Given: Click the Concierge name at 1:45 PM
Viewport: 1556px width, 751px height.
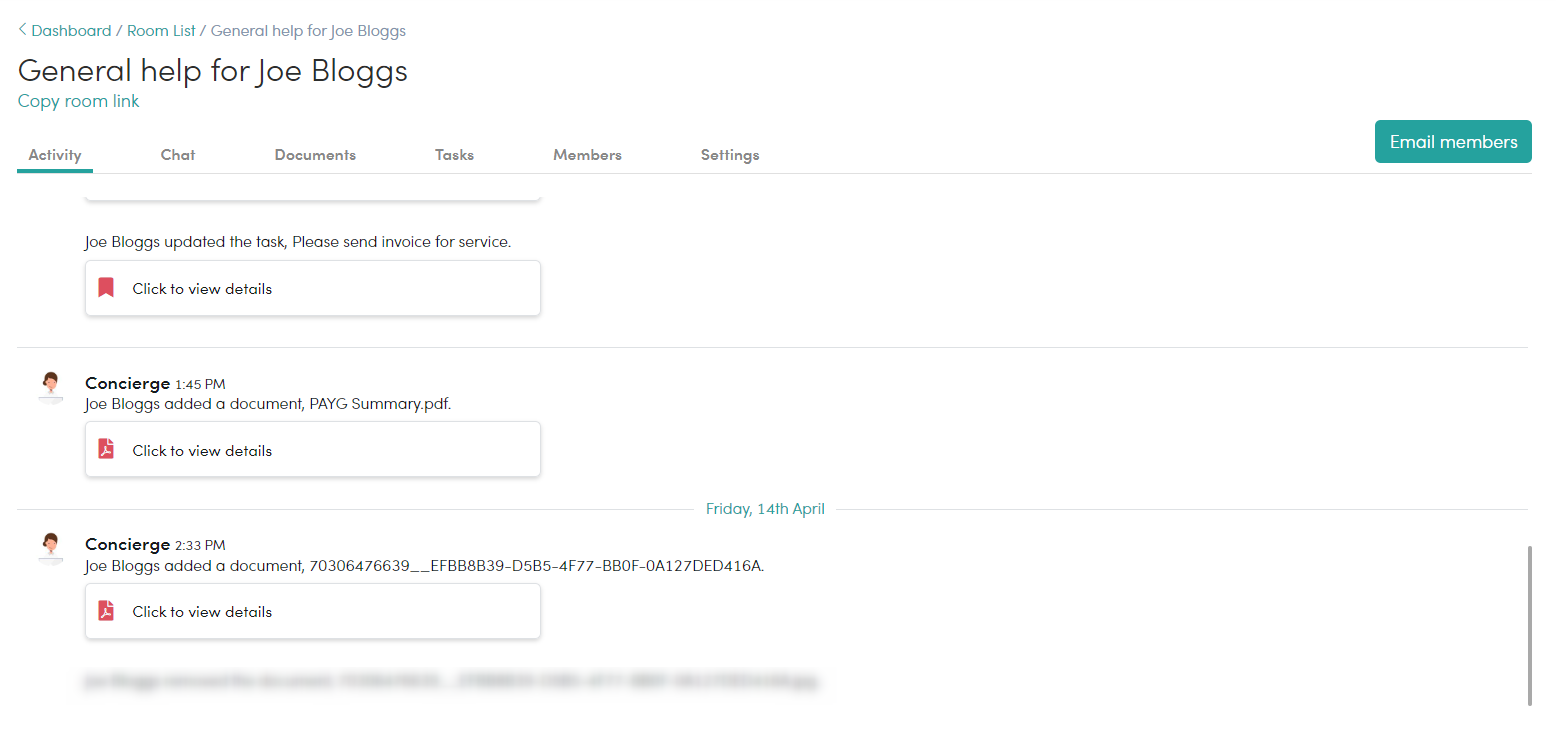Looking at the screenshot, I should (127, 383).
